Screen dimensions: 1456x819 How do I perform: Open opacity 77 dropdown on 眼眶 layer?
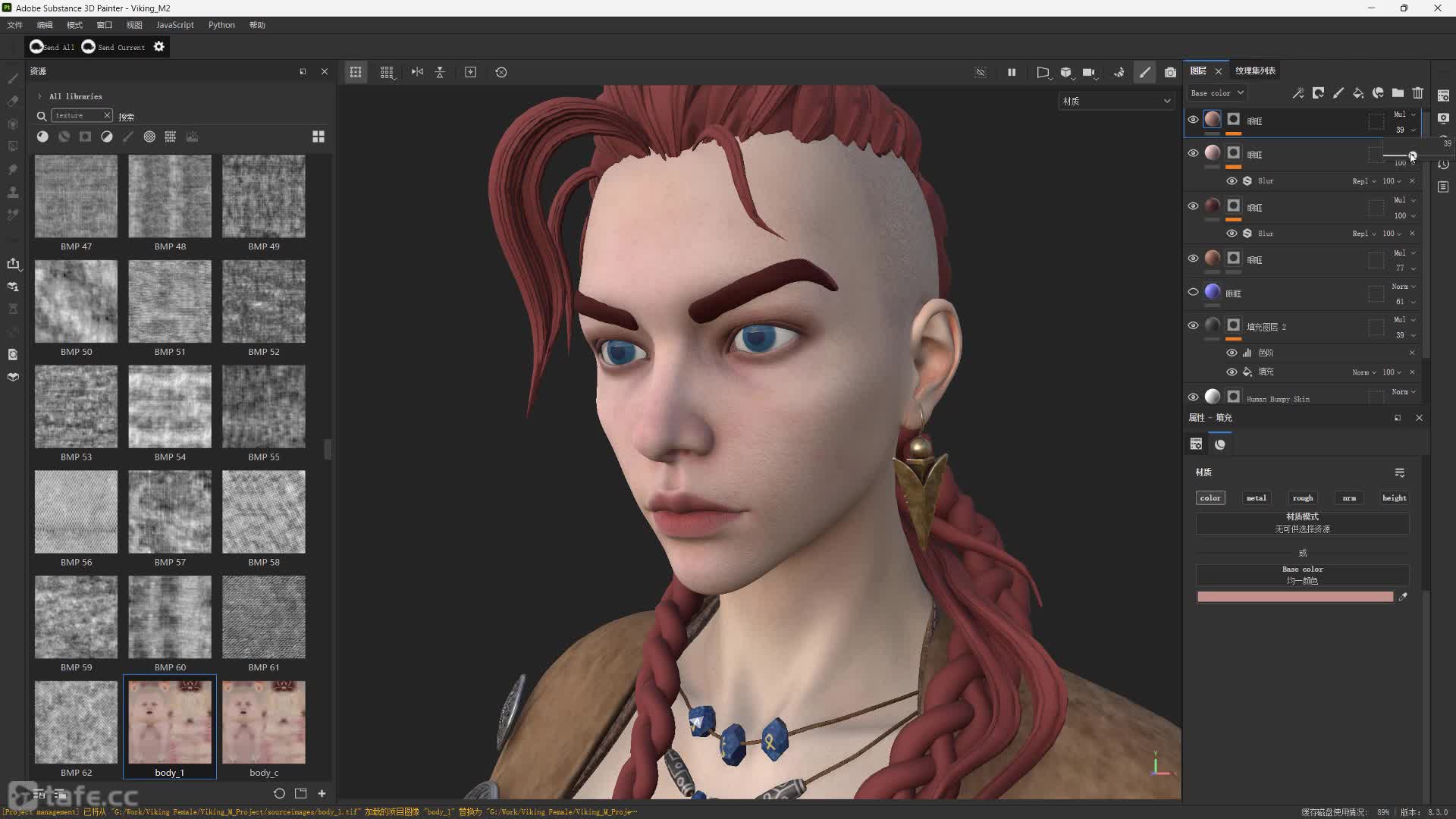(1404, 268)
